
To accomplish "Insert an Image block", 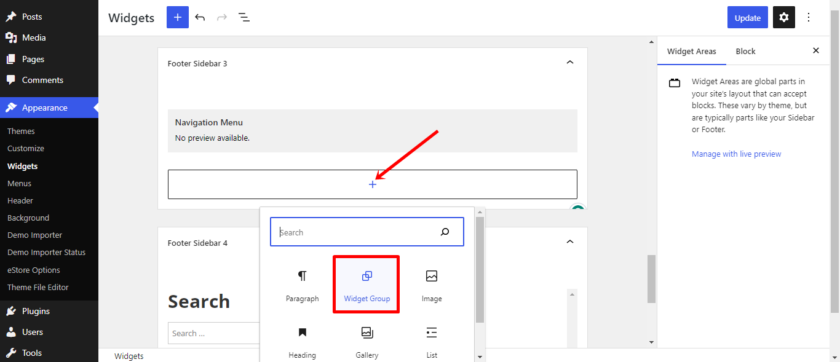I will pos(431,285).
